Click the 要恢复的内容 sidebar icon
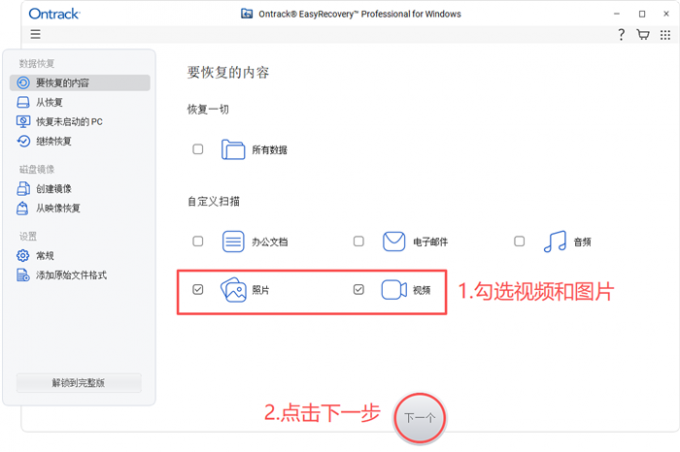 click(23, 83)
